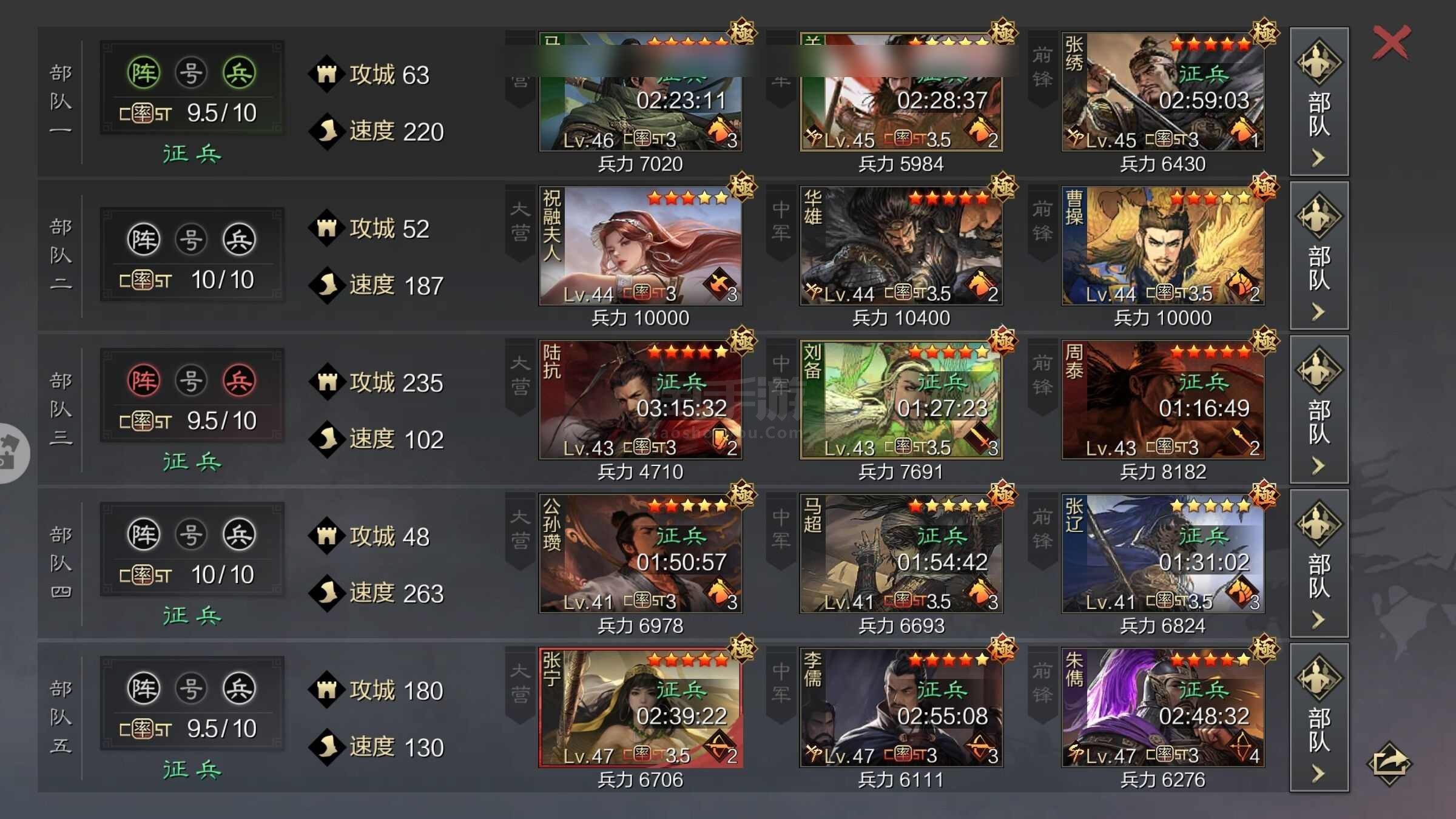Click the 极 badge on 曹操 card
This screenshot has height=819, width=1456.
pyautogui.click(x=1264, y=186)
